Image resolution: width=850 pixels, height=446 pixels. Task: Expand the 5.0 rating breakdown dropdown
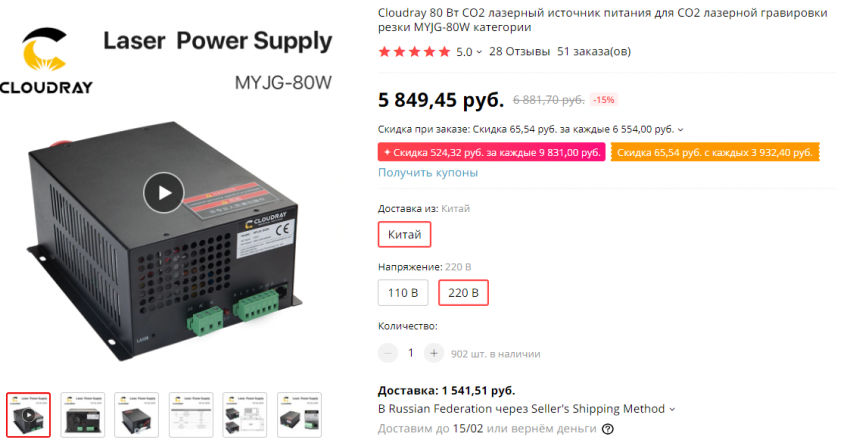479,51
